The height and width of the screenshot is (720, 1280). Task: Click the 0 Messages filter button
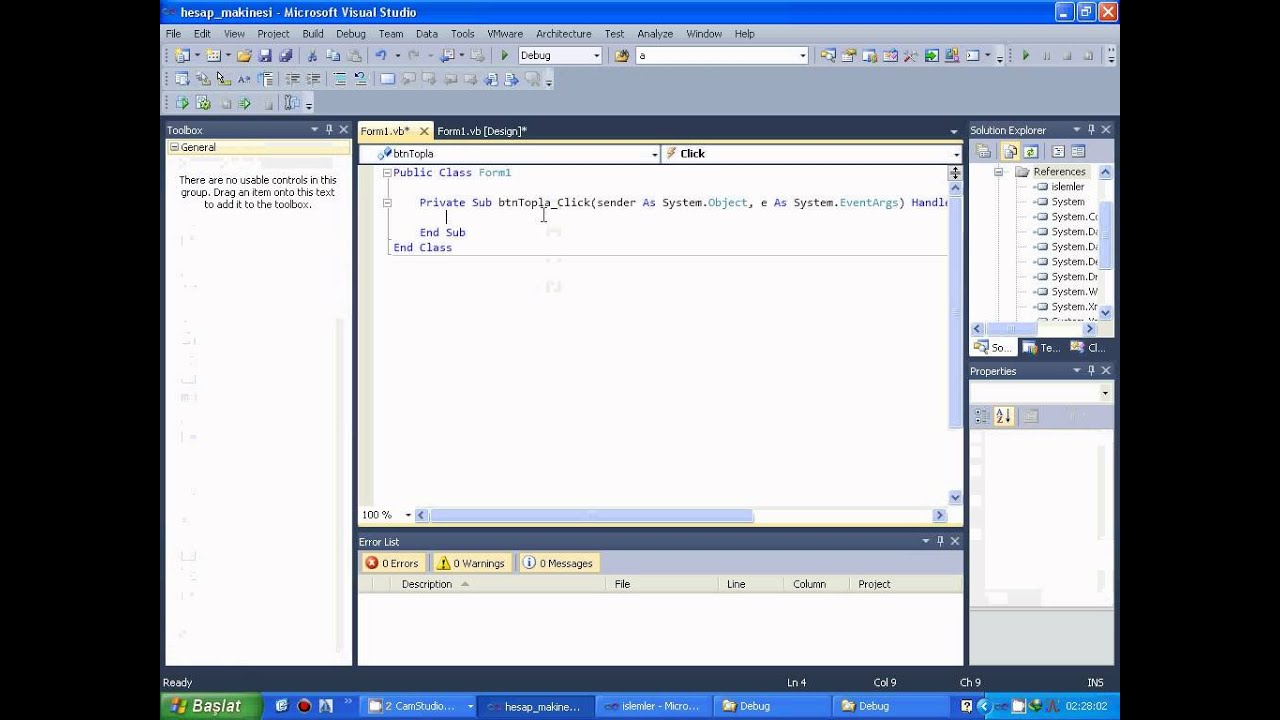(x=558, y=563)
